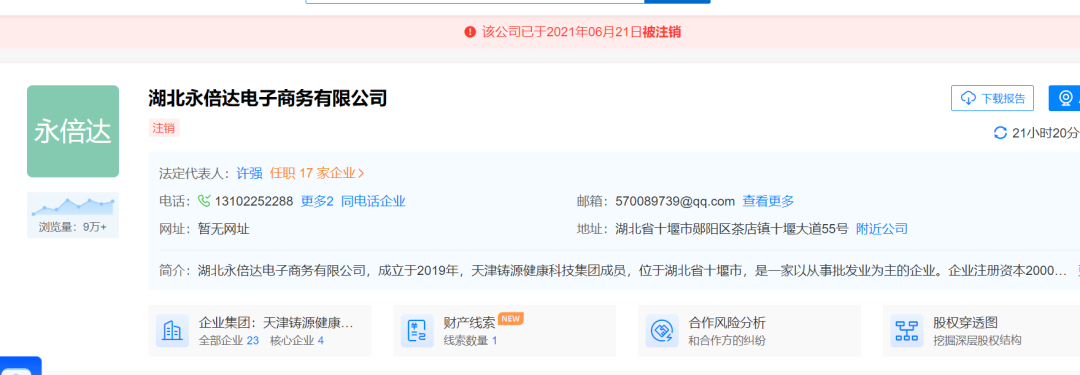Click the document icon on 财产线索 card
The height and width of the screenshot is (375, 1080).
pos(417,331)
